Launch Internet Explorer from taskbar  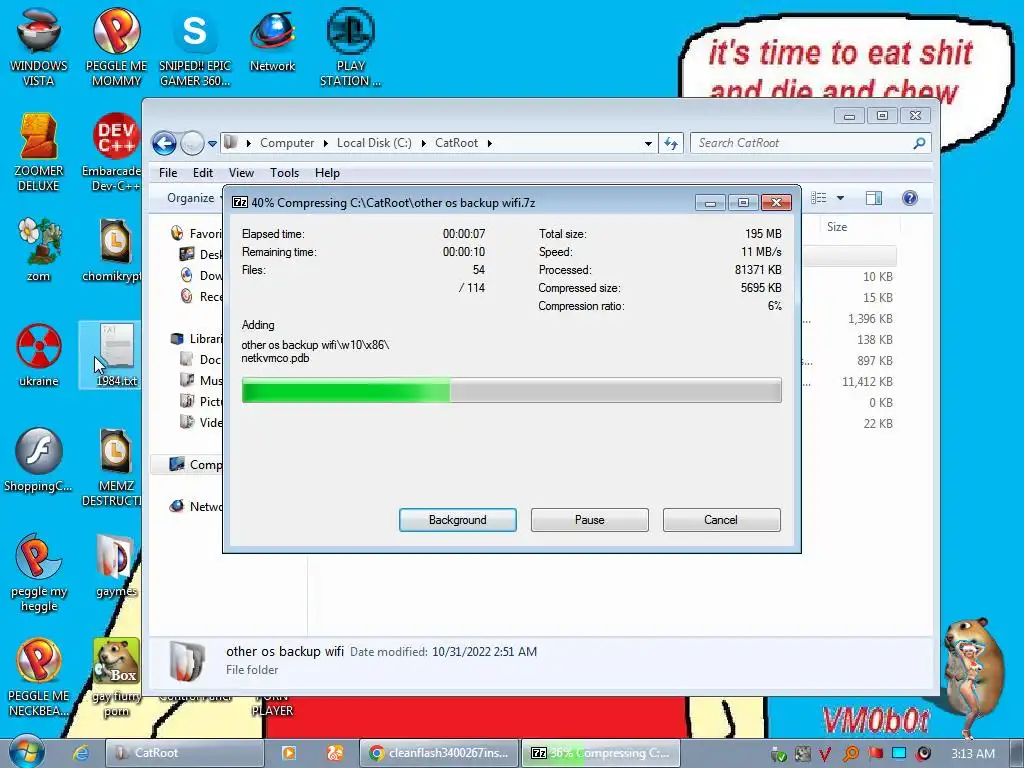tap(81, 753)
